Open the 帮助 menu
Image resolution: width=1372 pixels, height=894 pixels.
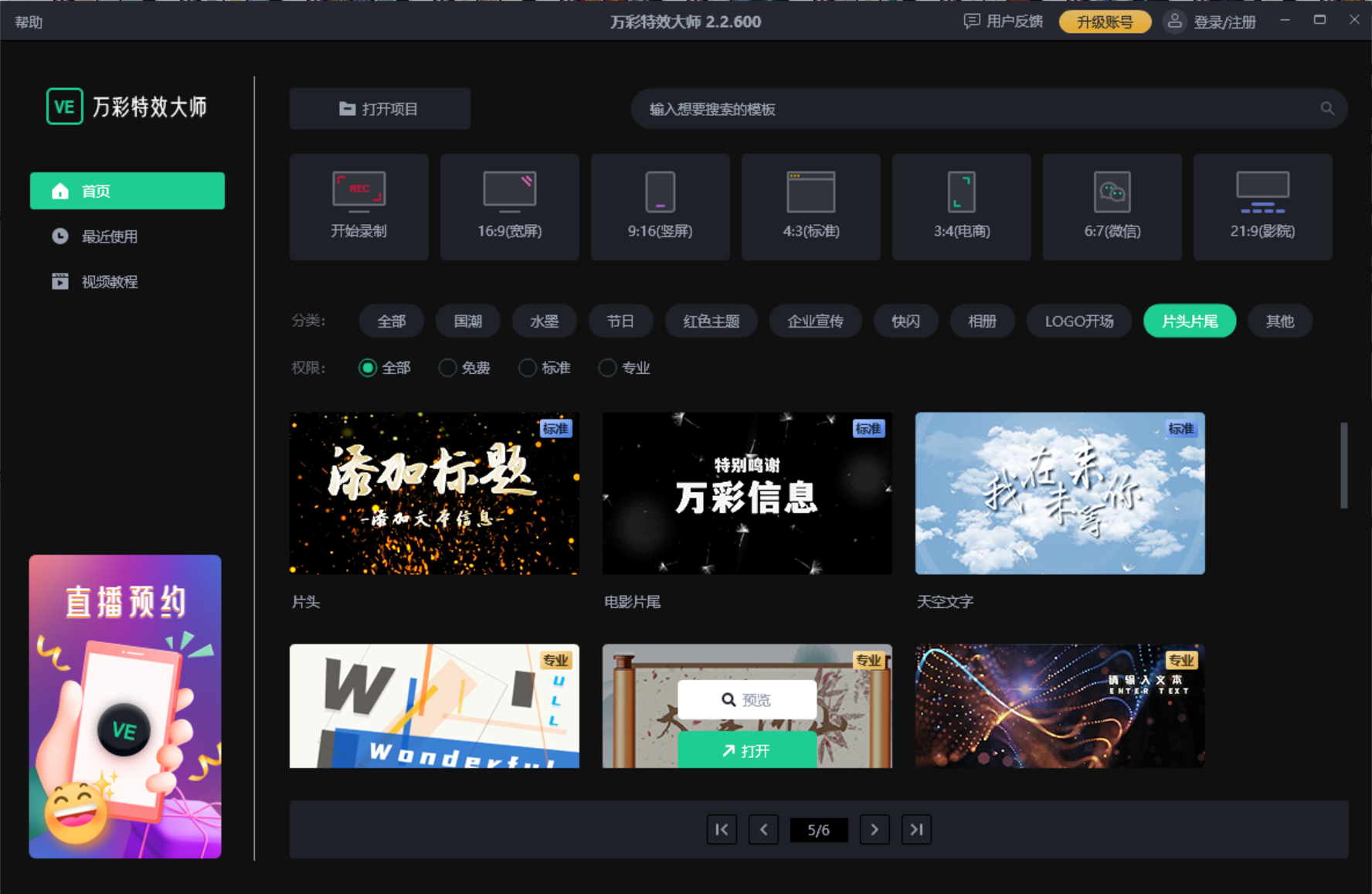pos(28,22)
